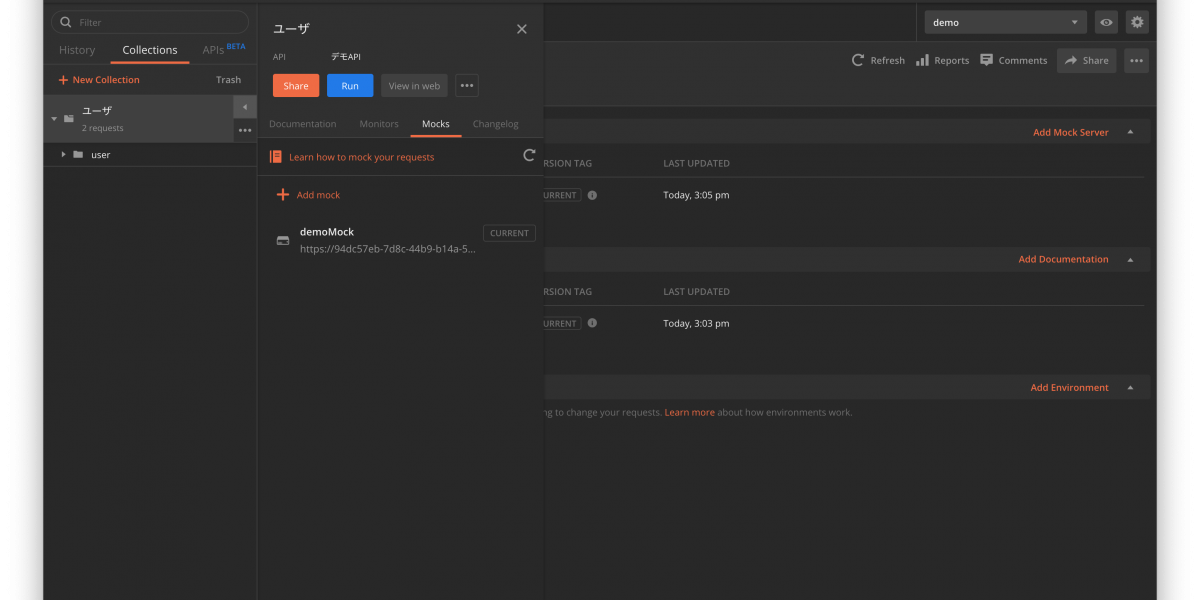Click the refresh mocks list icon

(x=529, y=155)
